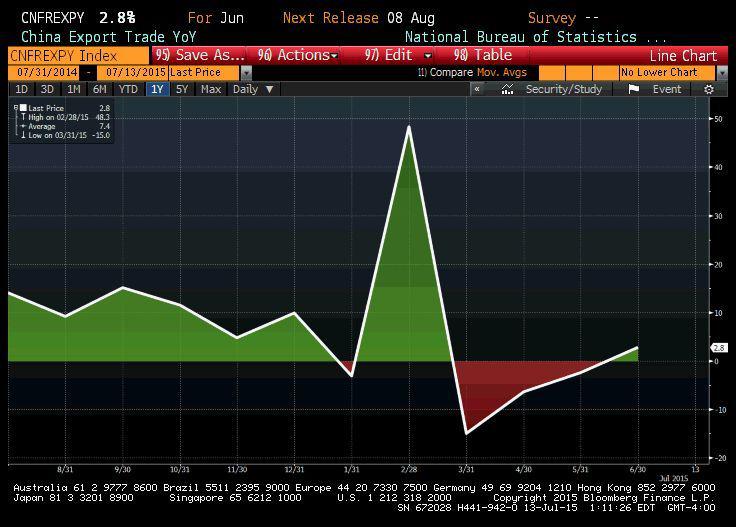Viewport: 736px width, 527px height.
Task: Click the collapse arrows left of Security/Study
Action: [x=478, y=89]
